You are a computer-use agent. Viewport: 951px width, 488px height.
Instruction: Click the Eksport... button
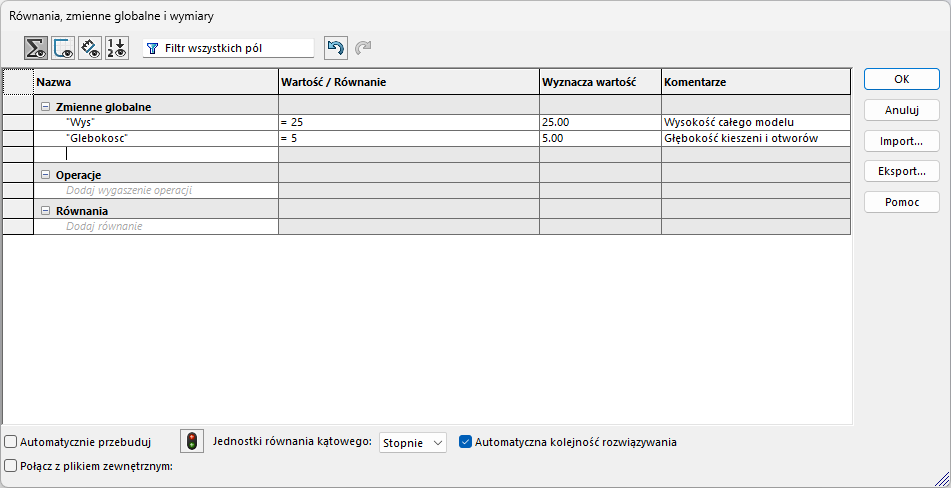pos(901,171)
